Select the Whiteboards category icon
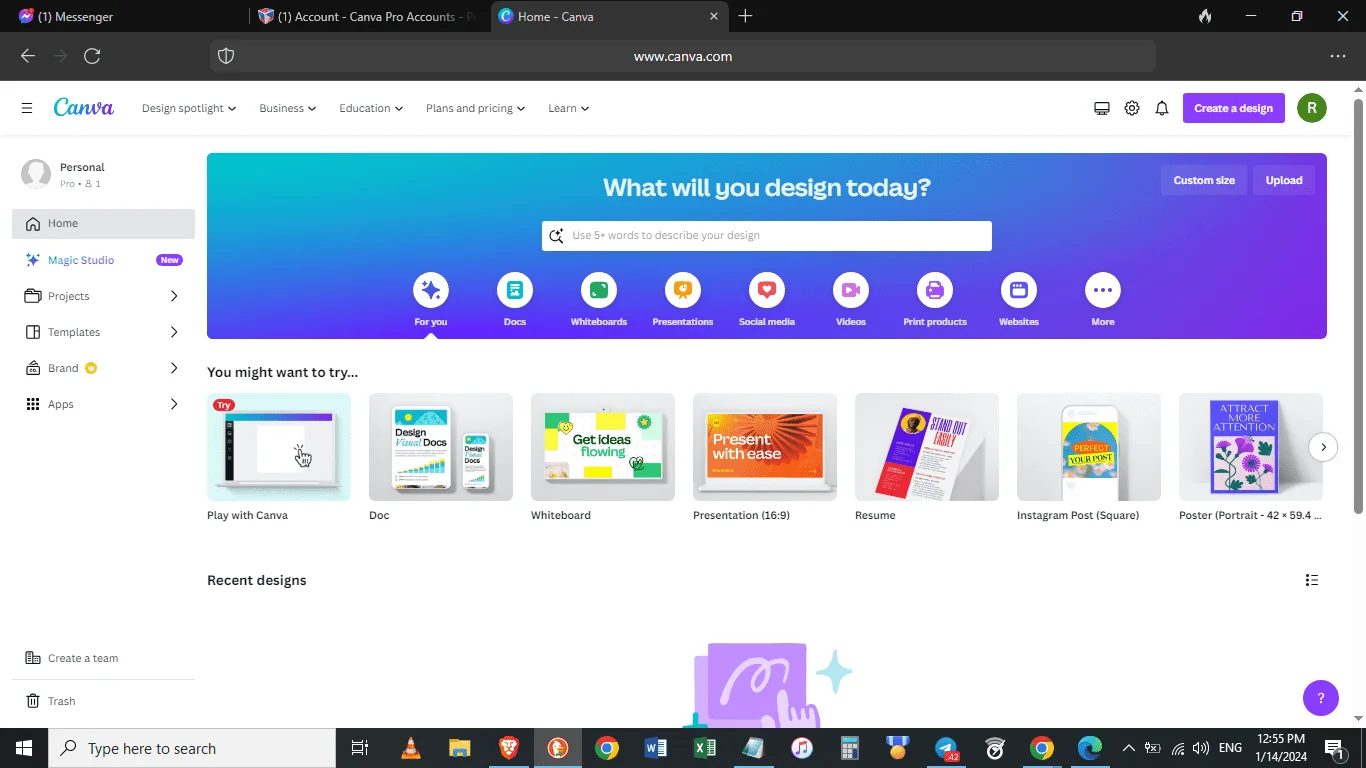Viewport: 1366px width, 768px height. coord(599,290)
